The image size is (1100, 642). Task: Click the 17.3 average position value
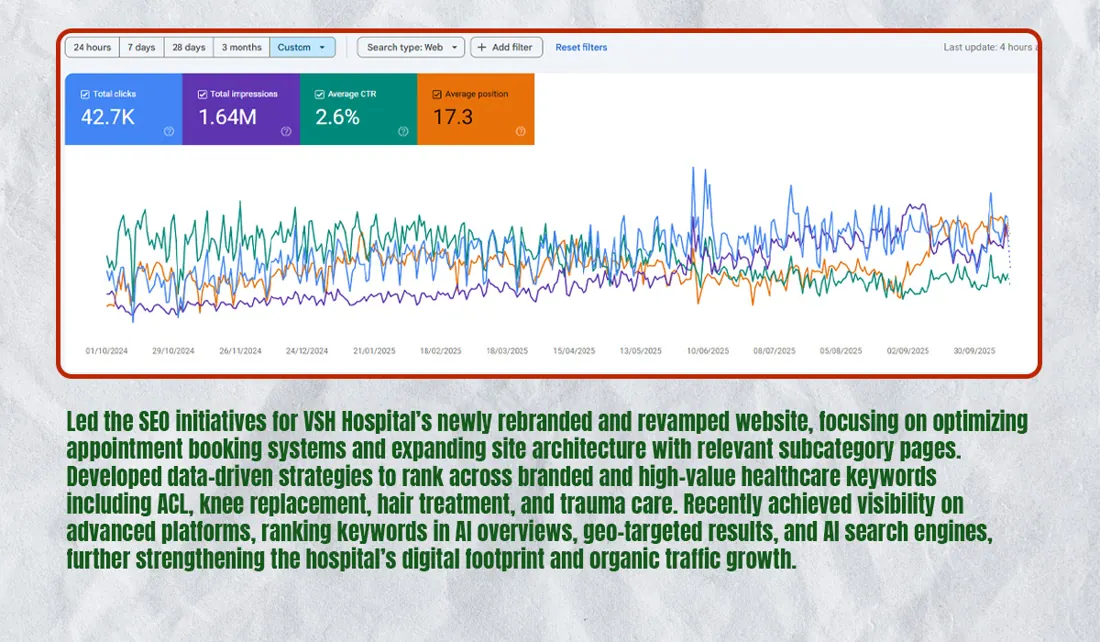tap(452, 116)
